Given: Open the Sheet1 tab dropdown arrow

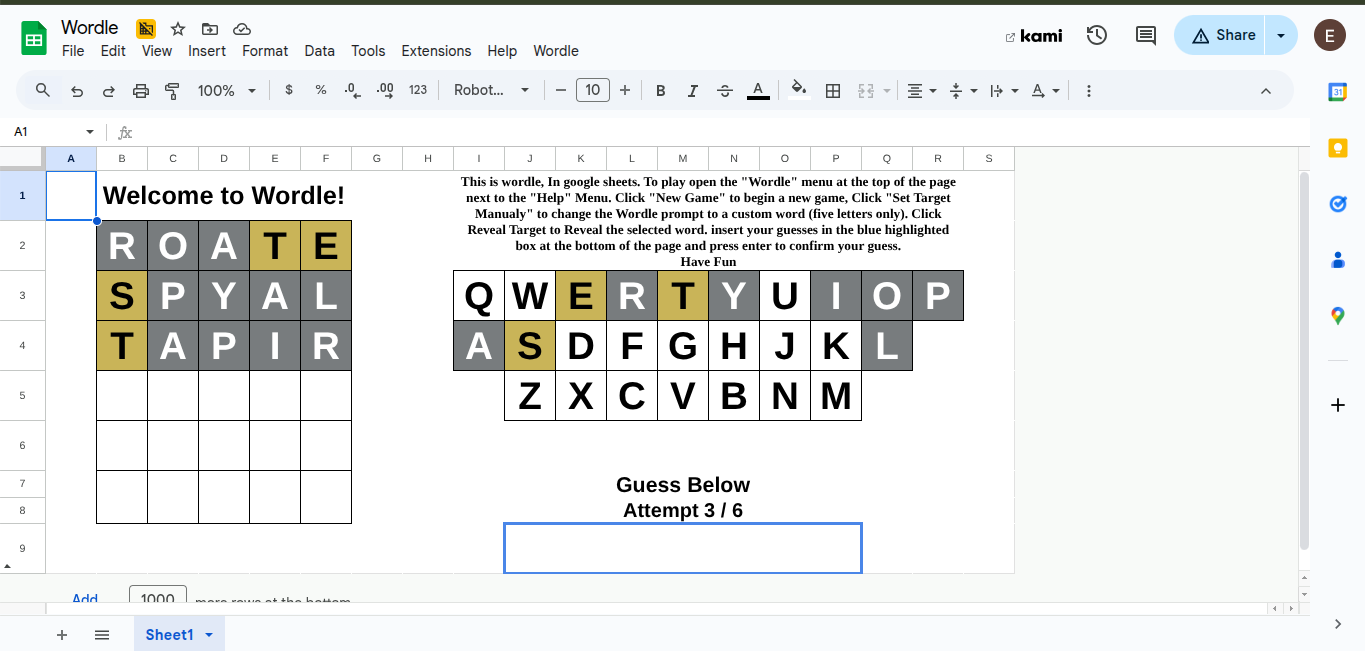Looking at the screenshot, I should coord(209,635).
